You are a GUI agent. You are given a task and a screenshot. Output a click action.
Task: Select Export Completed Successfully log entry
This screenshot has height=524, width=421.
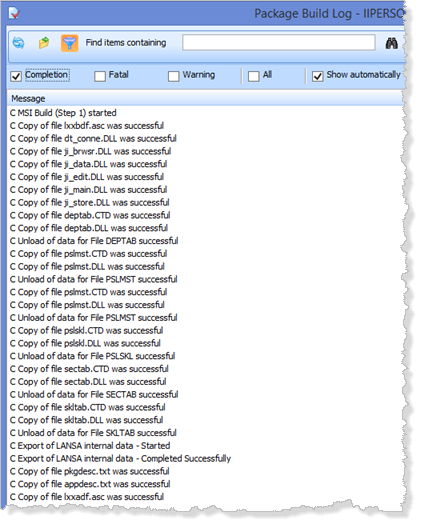coord(205,458)
